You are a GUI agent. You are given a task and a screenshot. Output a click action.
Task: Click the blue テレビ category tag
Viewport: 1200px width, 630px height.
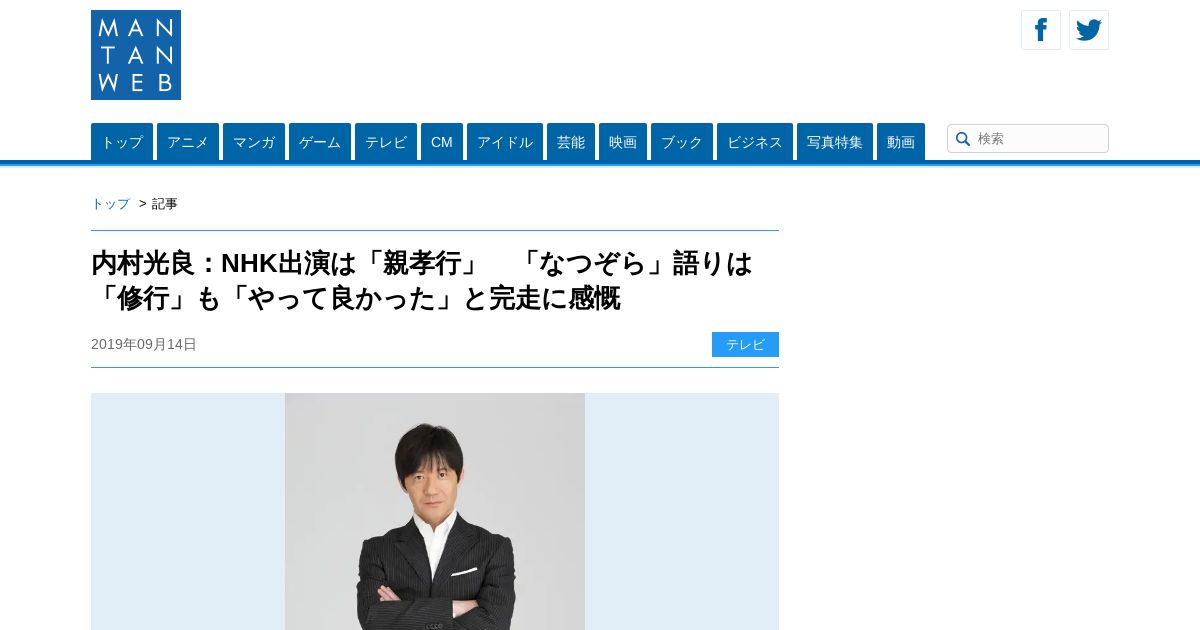(x=745, y=344)
